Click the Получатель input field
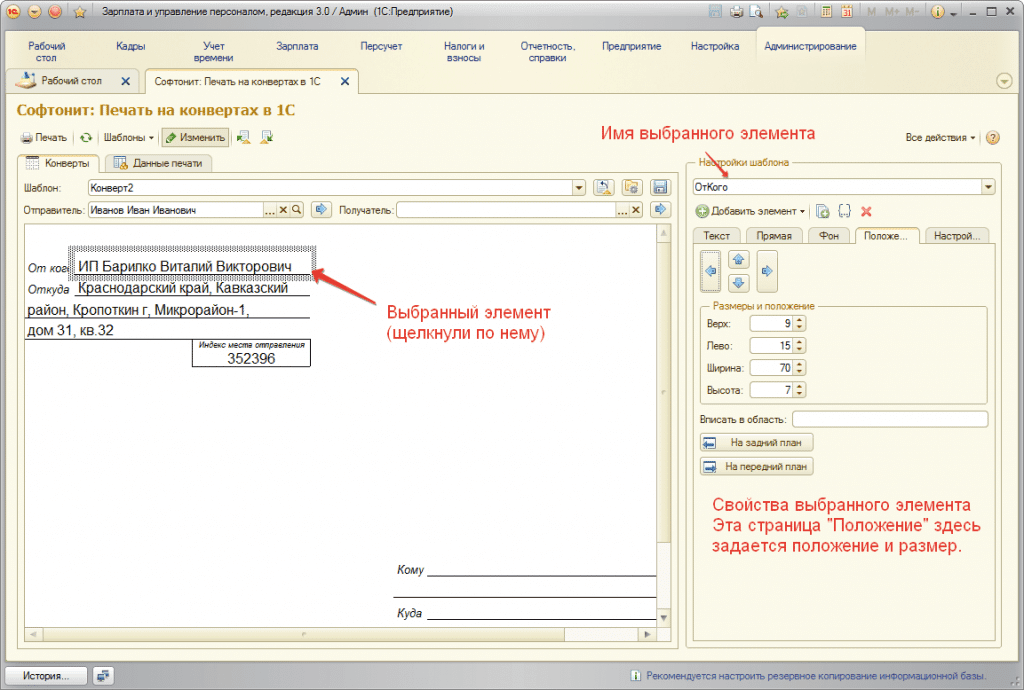Image resolution: width=1024 pixels, height=690 pixels. (506, 210)
